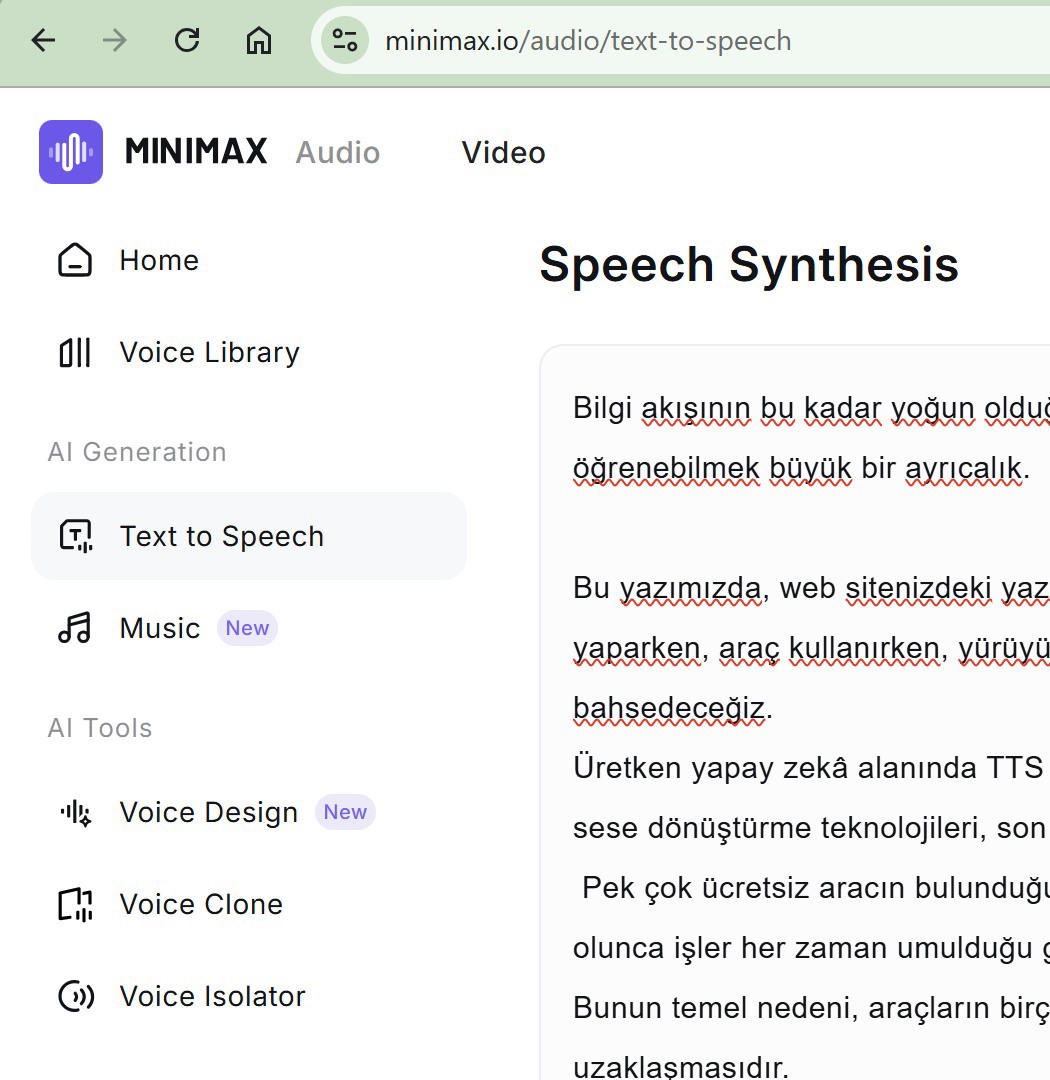Screen dimensions: 1050x1080
Task: Open Voice Library via its sidebar icon
Action: point(75,352)
